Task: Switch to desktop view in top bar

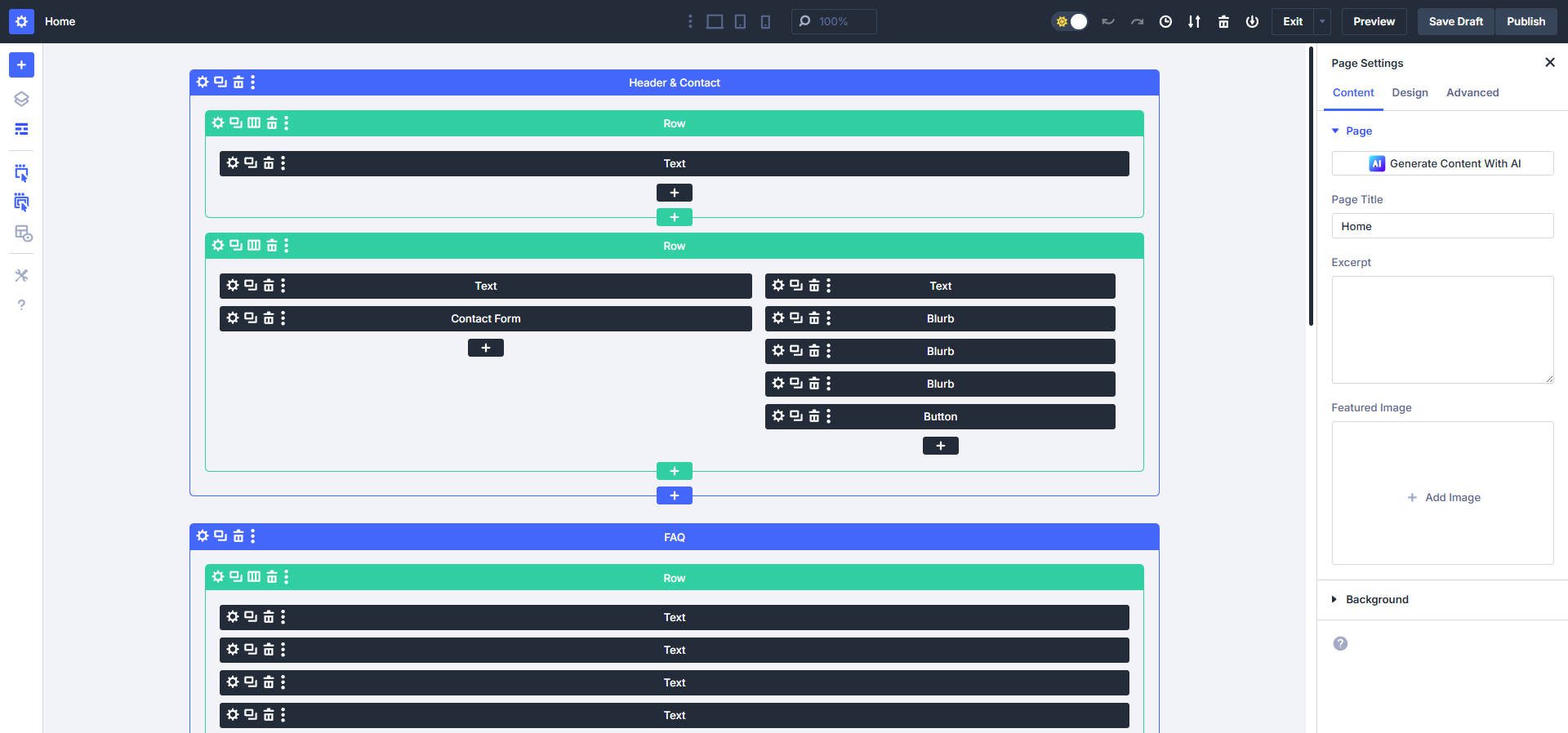Action: tap(715, 21)
